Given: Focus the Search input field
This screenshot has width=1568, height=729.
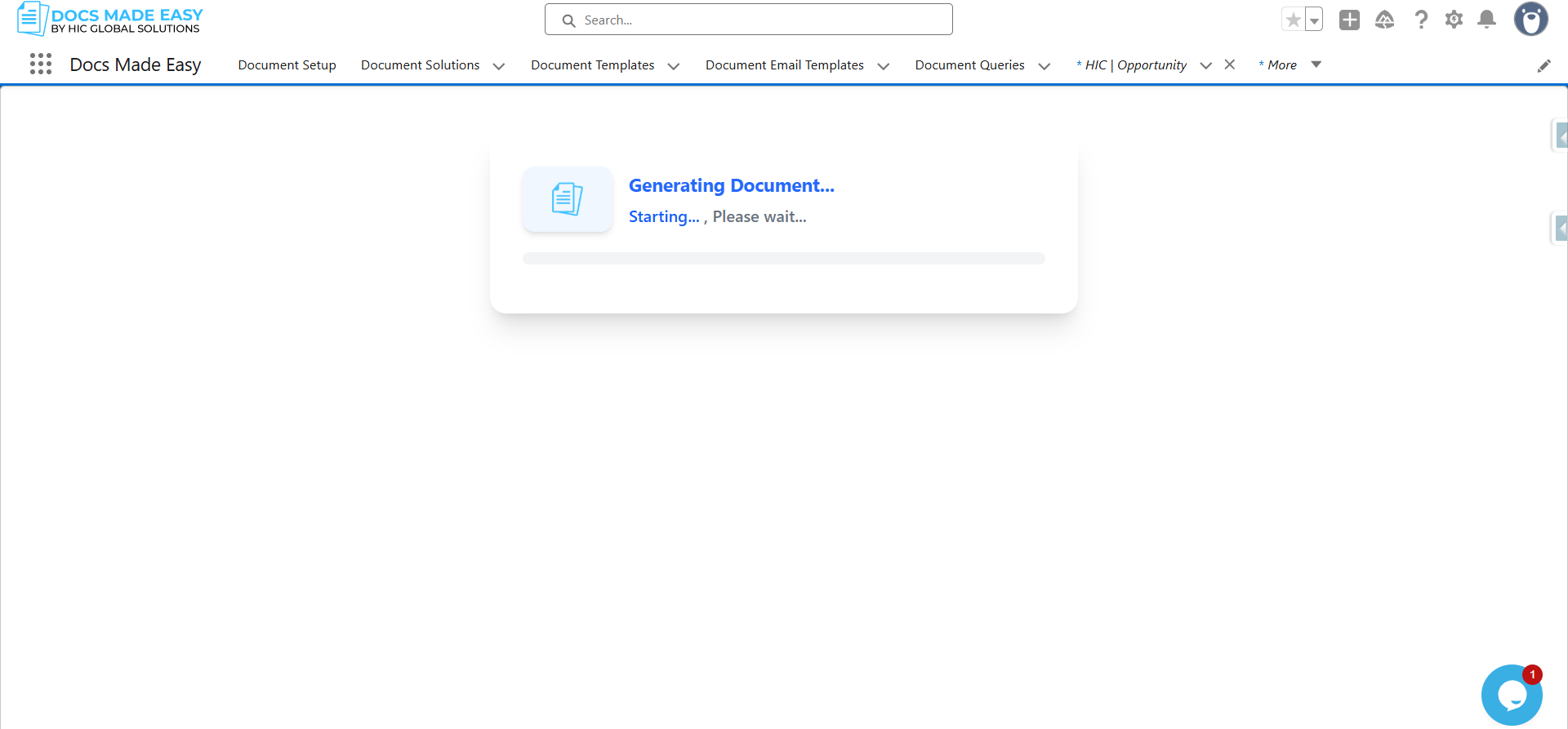Looking at the screenshot, I should coord(749,20).
